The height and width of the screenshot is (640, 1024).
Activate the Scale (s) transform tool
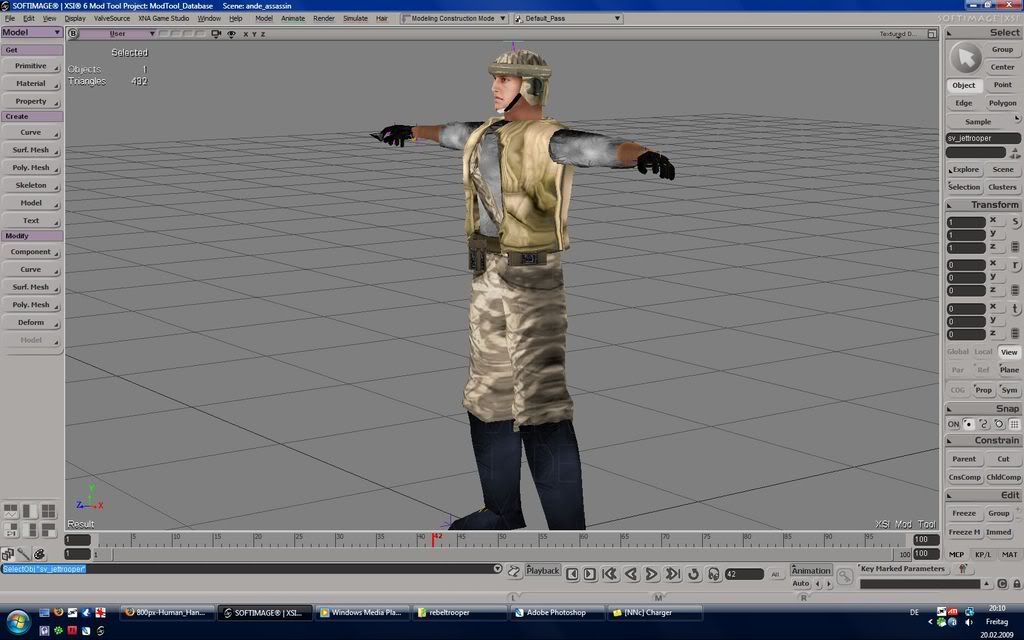pyautogui.click(x=1016, y=222)
